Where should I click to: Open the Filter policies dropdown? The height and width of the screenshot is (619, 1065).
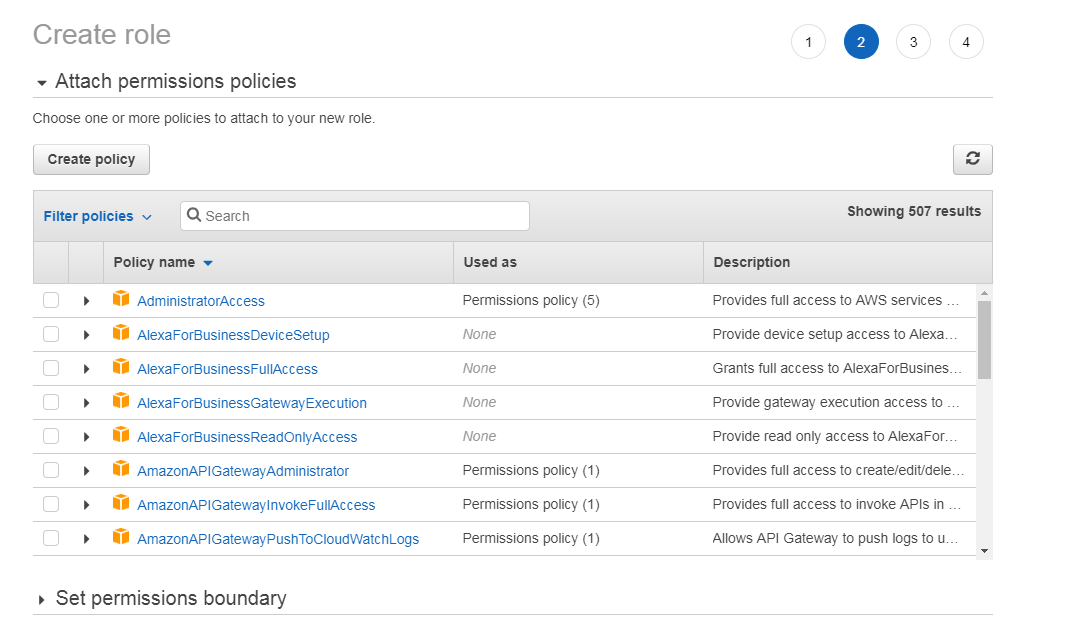(98, 216)
